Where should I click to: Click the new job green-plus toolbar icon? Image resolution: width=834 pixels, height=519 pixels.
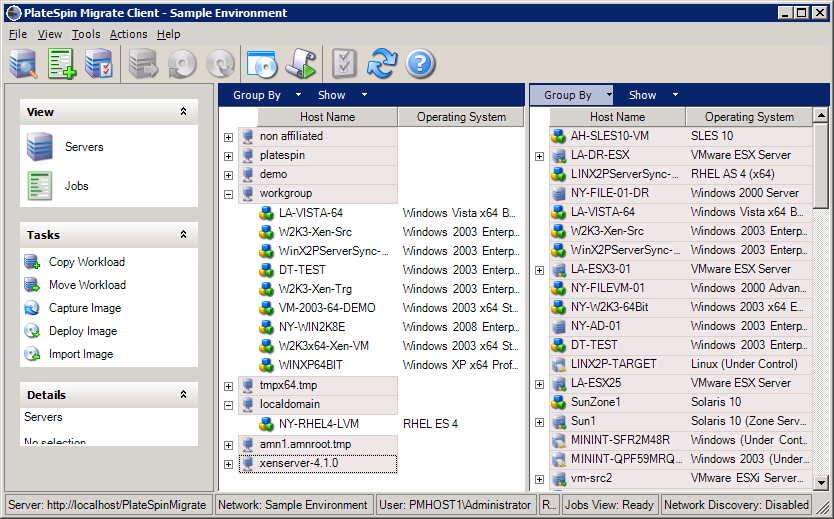point(62,64)
